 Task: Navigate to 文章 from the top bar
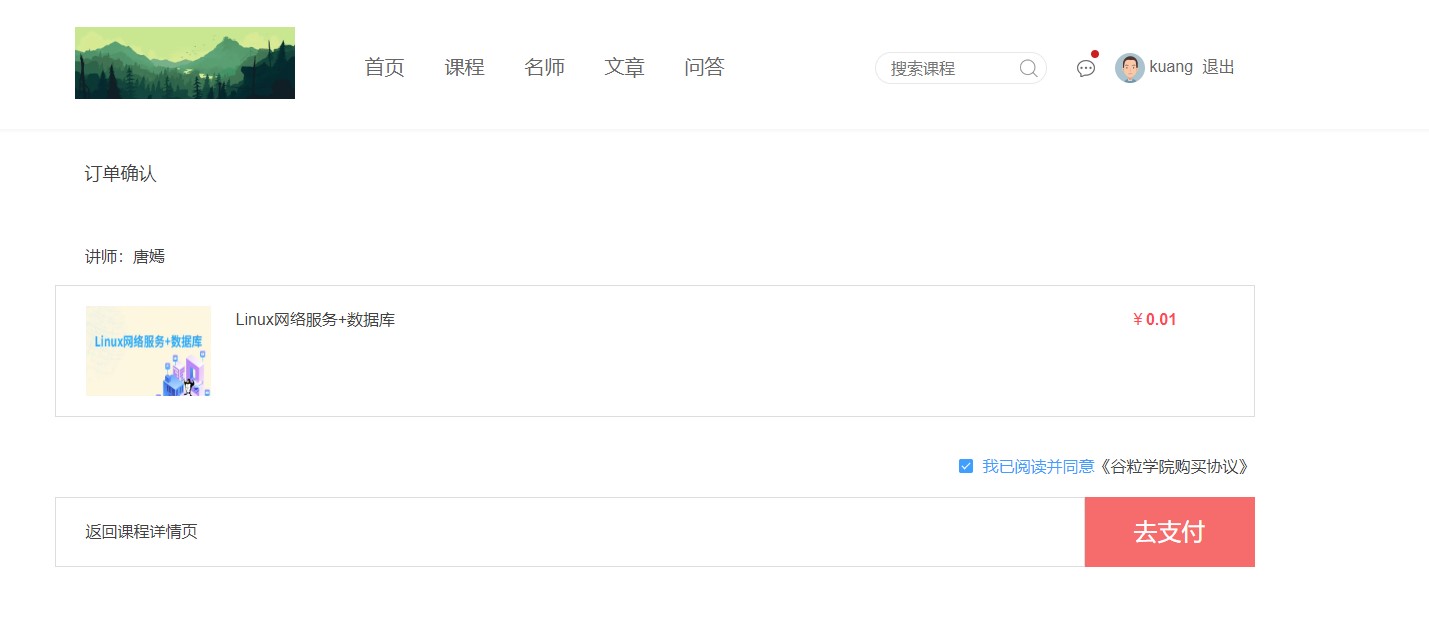coord(624,67)
